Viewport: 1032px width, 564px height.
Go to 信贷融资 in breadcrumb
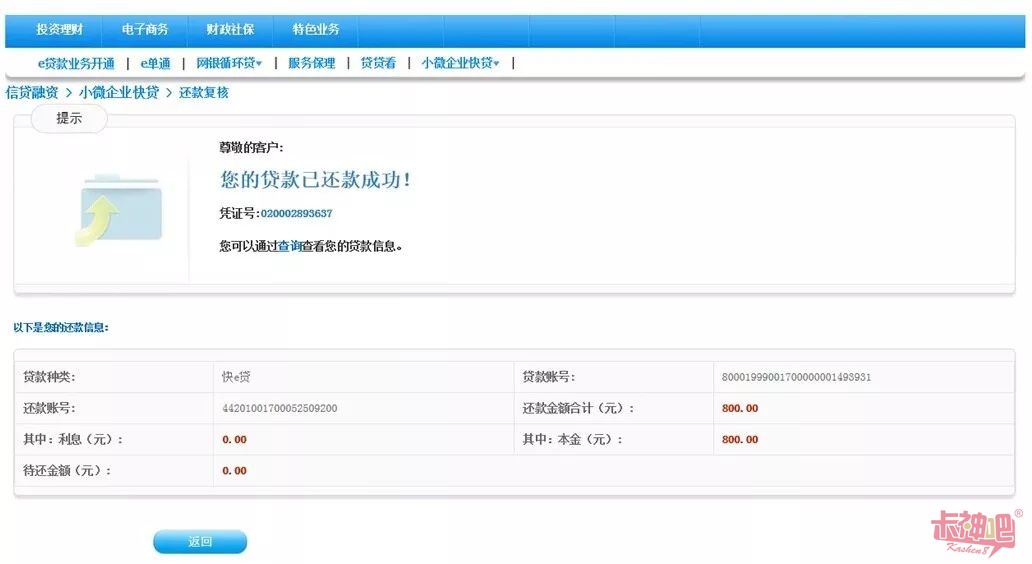(32, 93)
